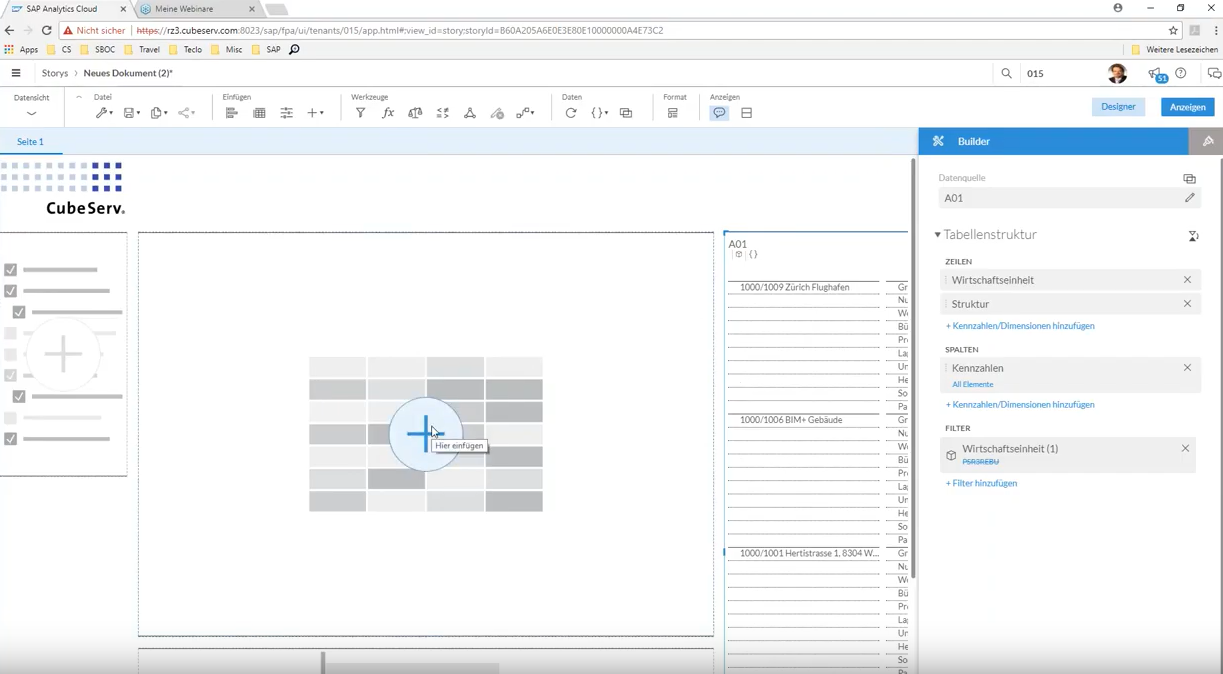Viewport: 1223px width, 674px height.
Task: Open the curly-brace calculations dropdown arrow
Action: point(607,113)
